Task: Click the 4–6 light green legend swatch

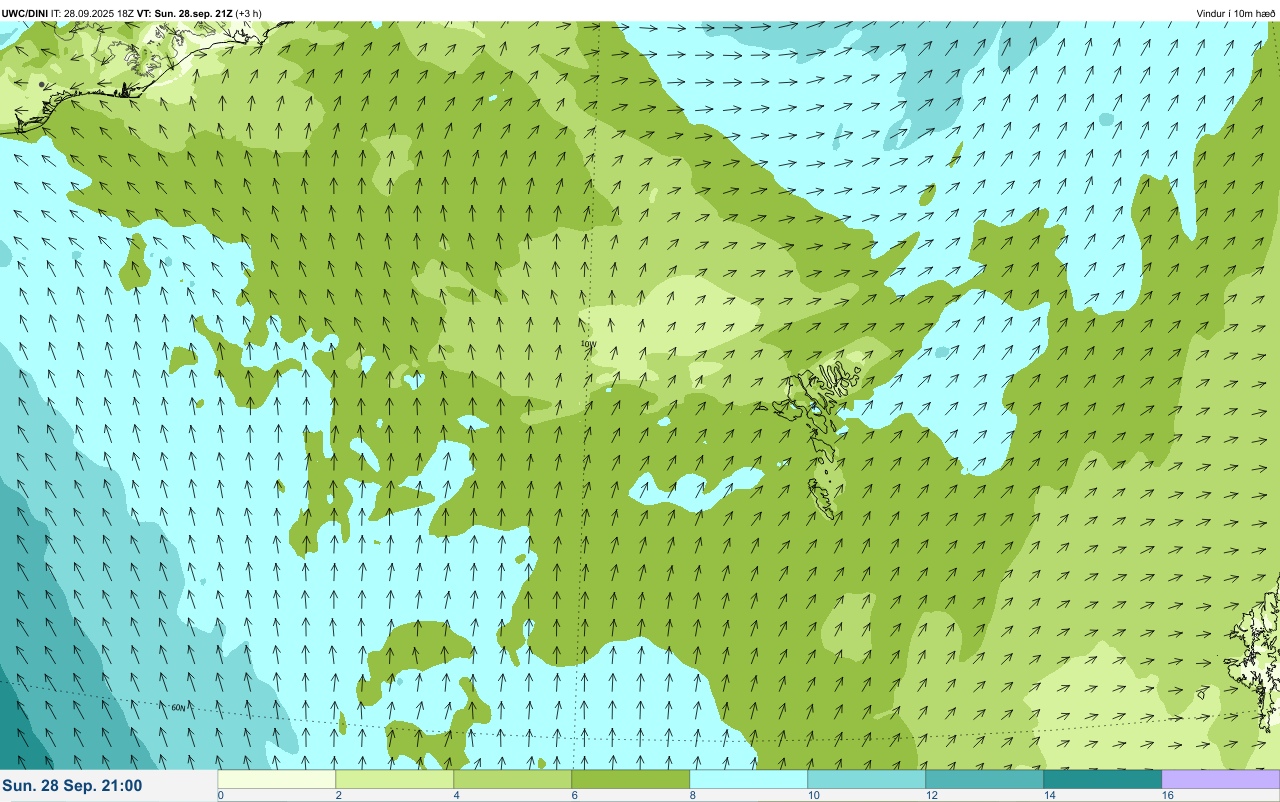Action: [513, 779]
